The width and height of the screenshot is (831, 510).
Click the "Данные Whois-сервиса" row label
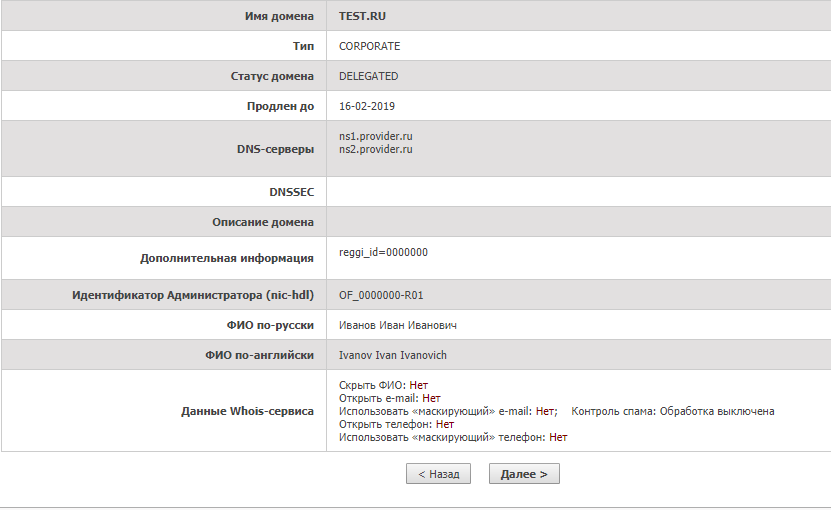(x=247, y=411)
